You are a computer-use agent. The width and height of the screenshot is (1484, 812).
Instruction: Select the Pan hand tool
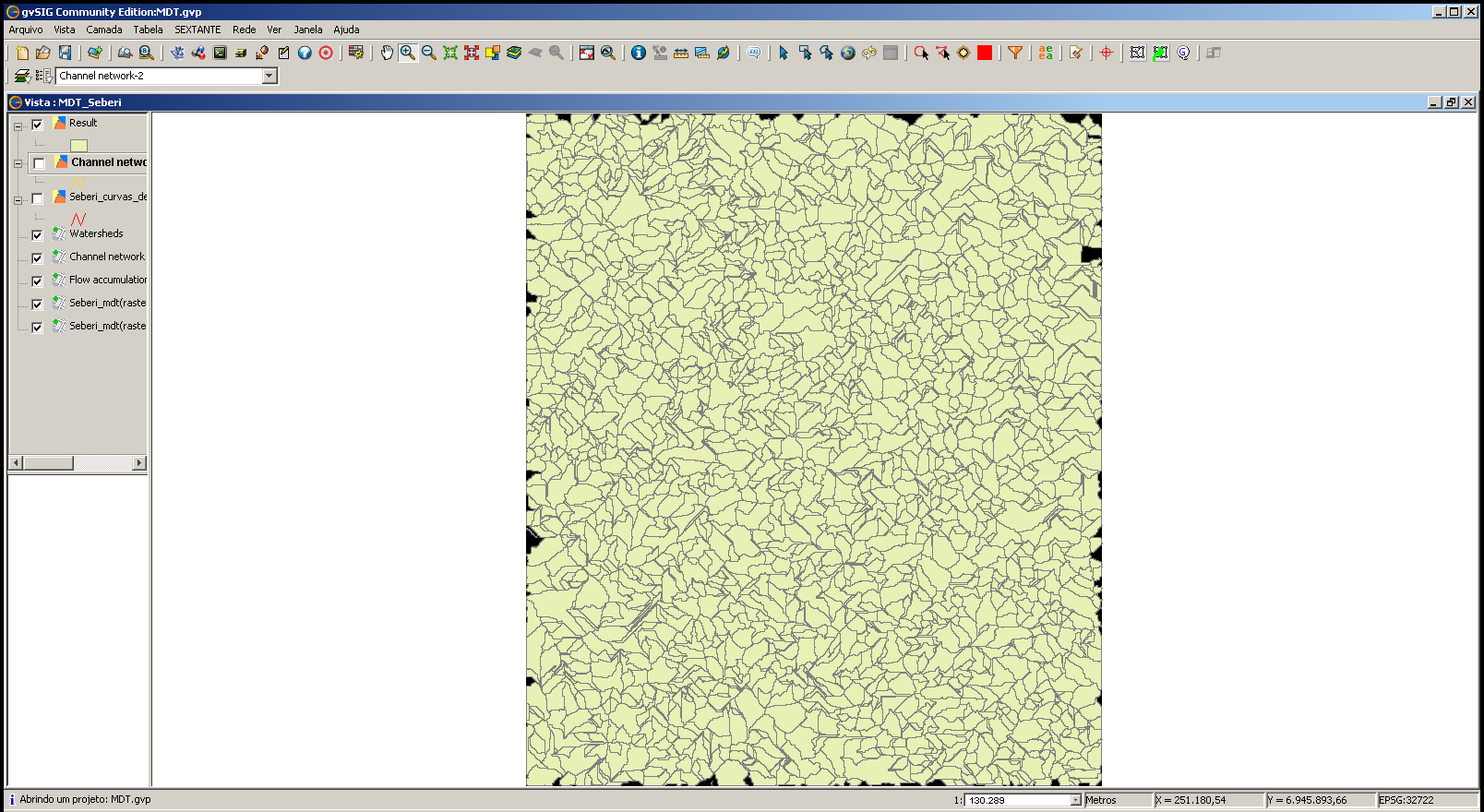coord(387,53)
